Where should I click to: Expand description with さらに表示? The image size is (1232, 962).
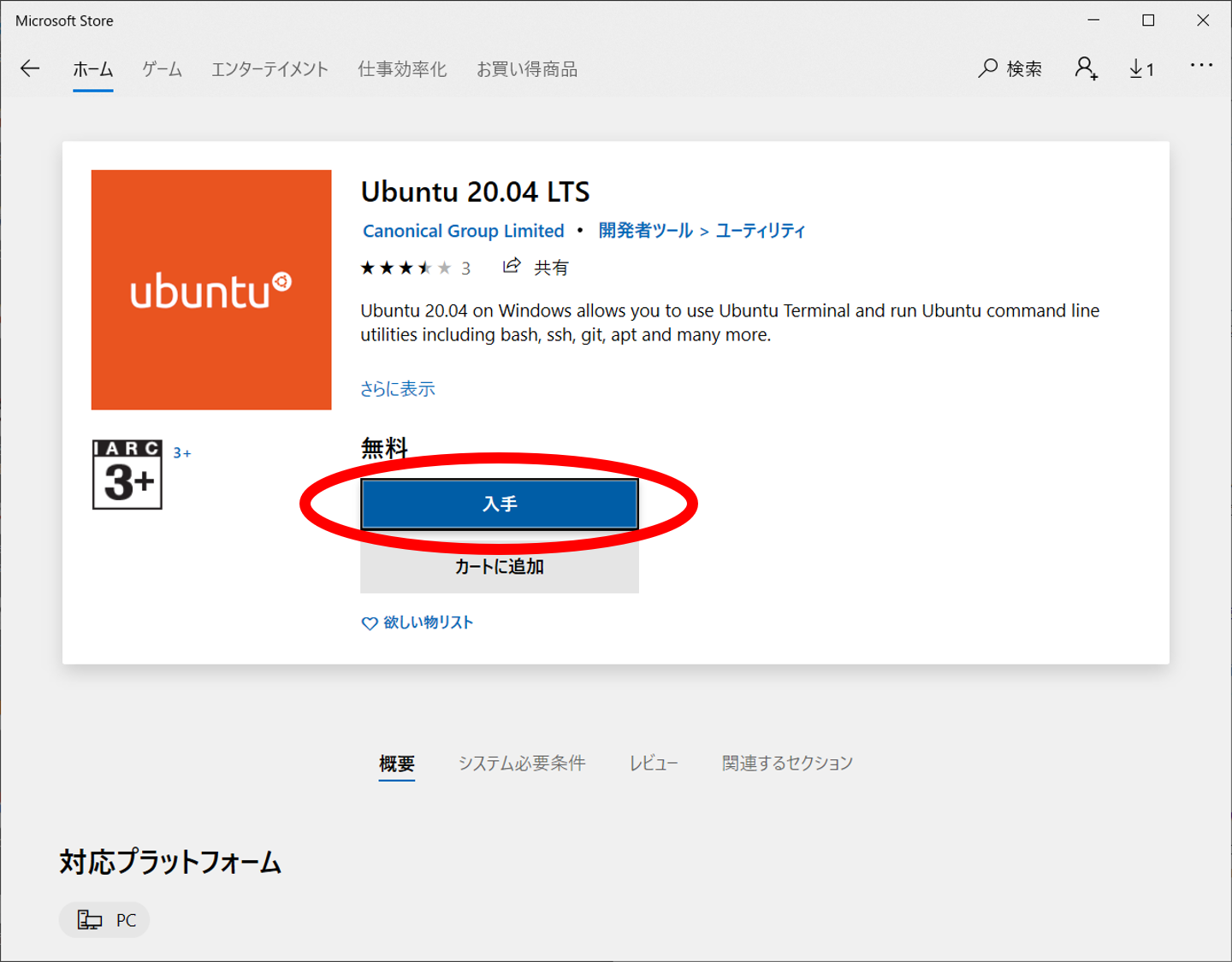point(398,389)
